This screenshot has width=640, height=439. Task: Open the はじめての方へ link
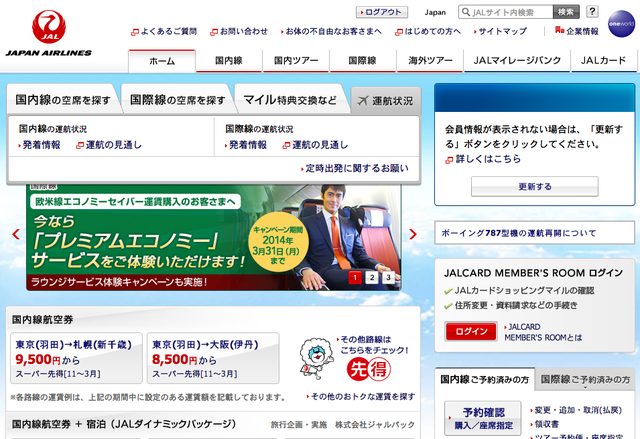[428, 31]
